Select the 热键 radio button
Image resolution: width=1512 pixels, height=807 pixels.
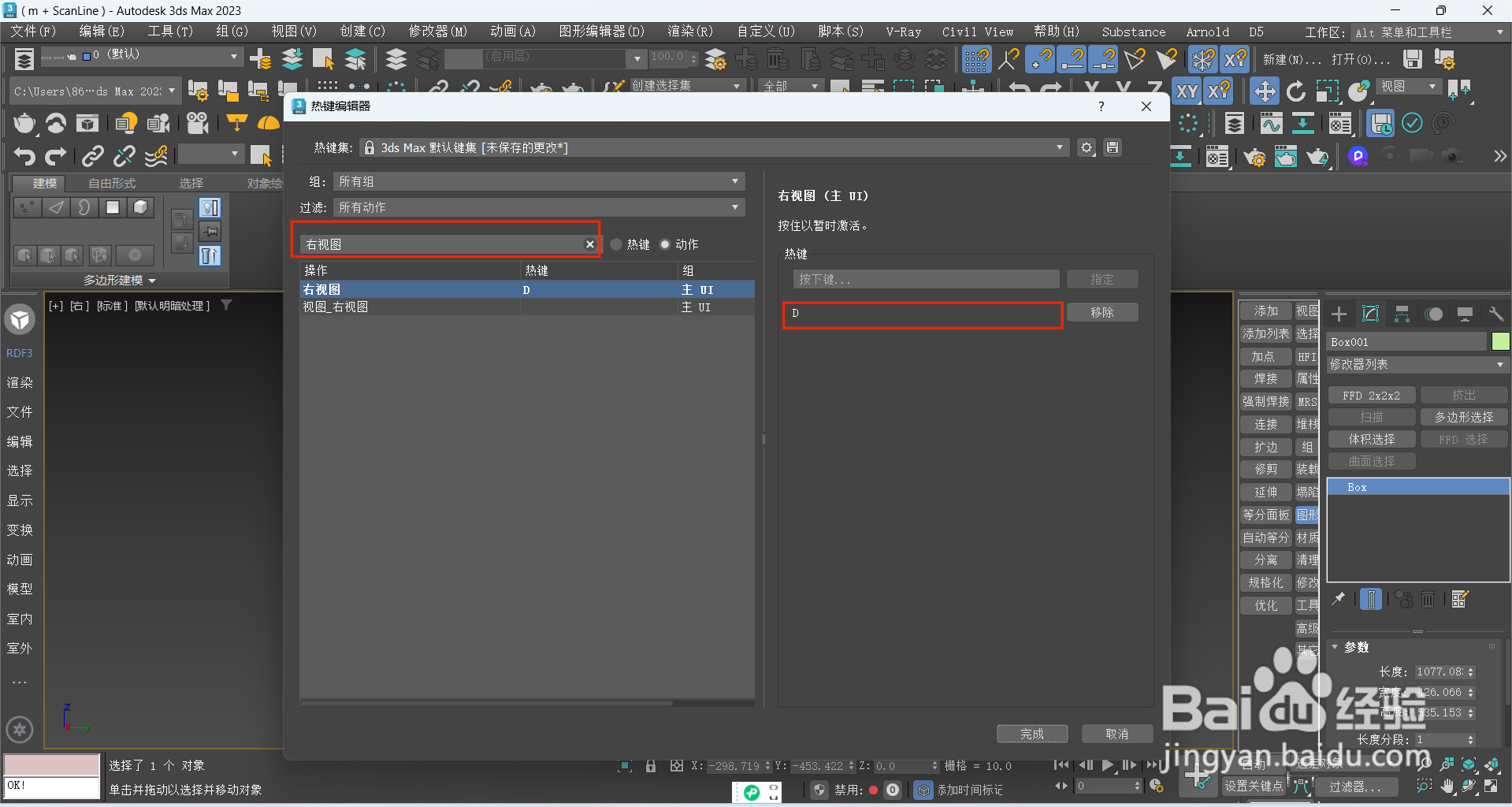point(616,244)
